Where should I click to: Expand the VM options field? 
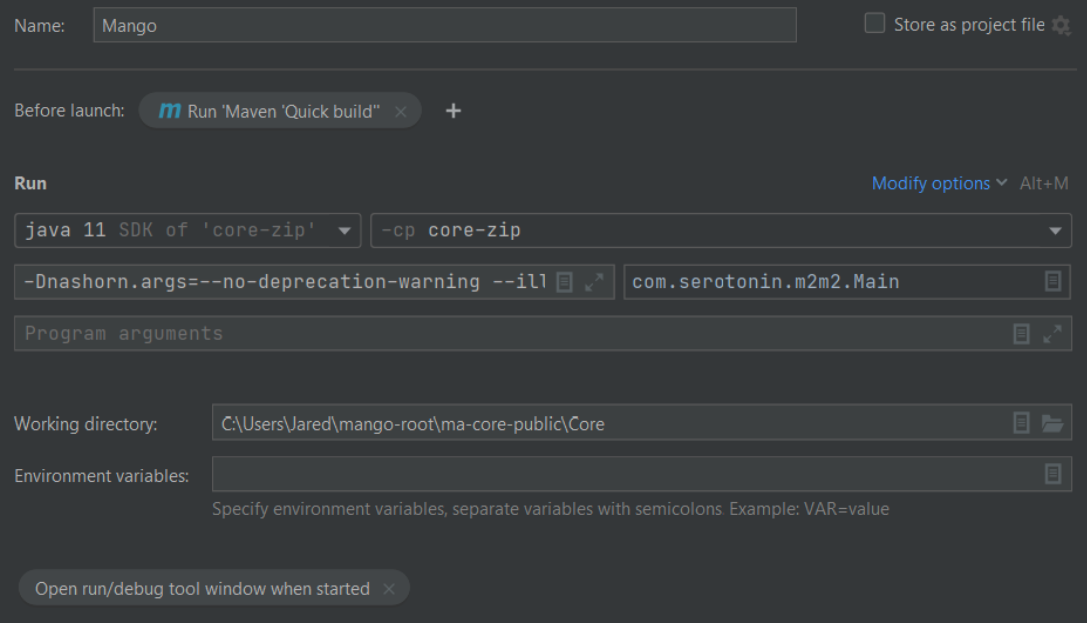pos(593,282)
